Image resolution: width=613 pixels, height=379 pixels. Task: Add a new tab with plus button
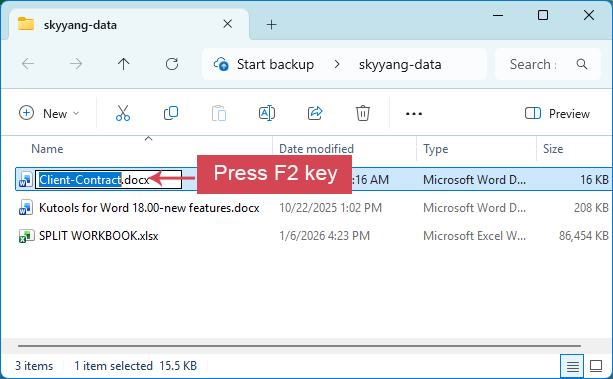(x=271, y=25)
